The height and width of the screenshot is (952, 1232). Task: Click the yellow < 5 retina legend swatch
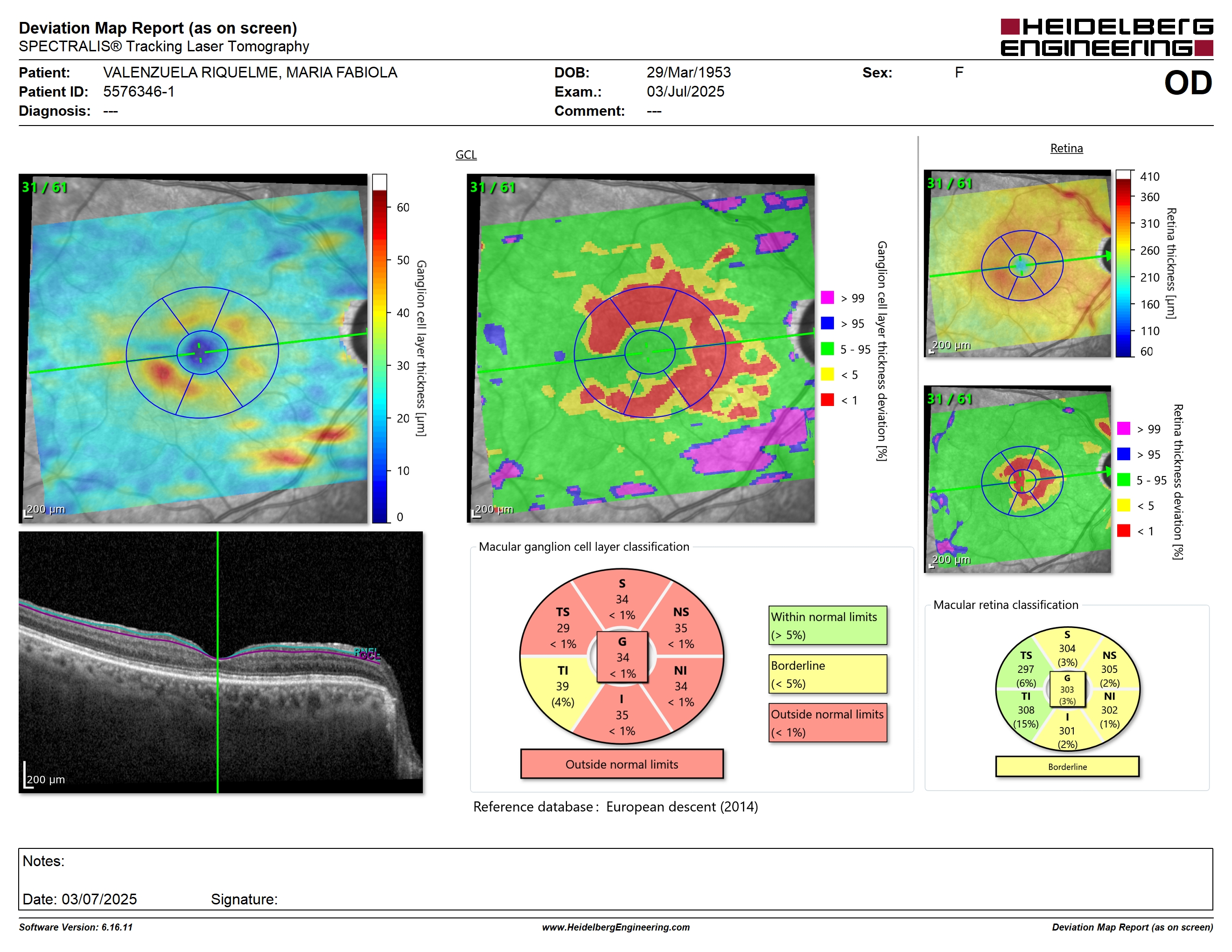tap(1124, 505)
